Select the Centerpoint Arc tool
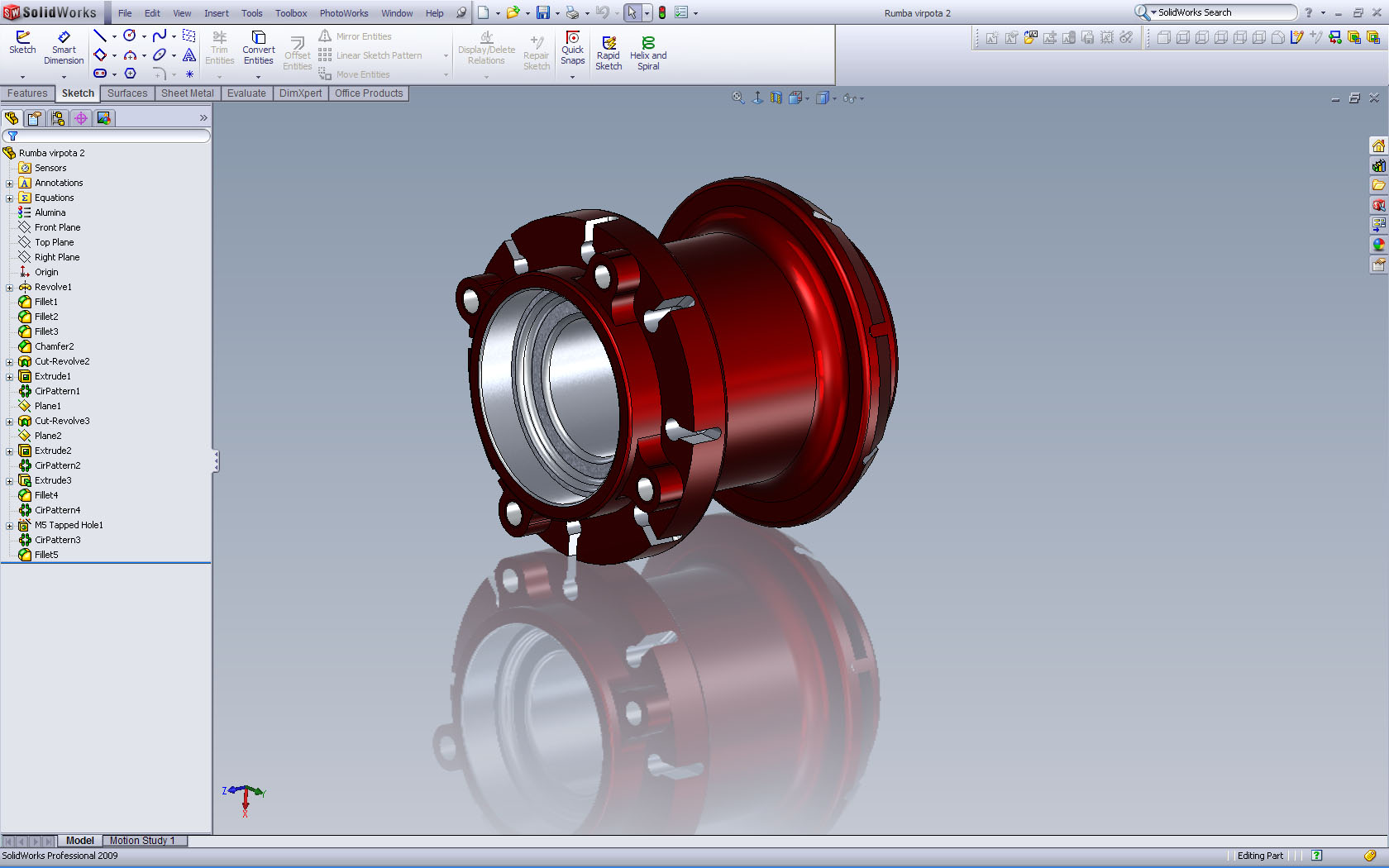The height and width of the screenshot is (868, 1389). tap(130, 55)
